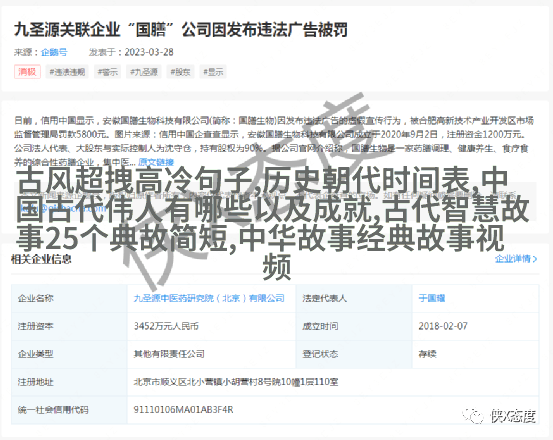The height and width of the screenshot is (440, 553).
Task: Select registered capital value 3452万元人民币
Action: [166, 326]
